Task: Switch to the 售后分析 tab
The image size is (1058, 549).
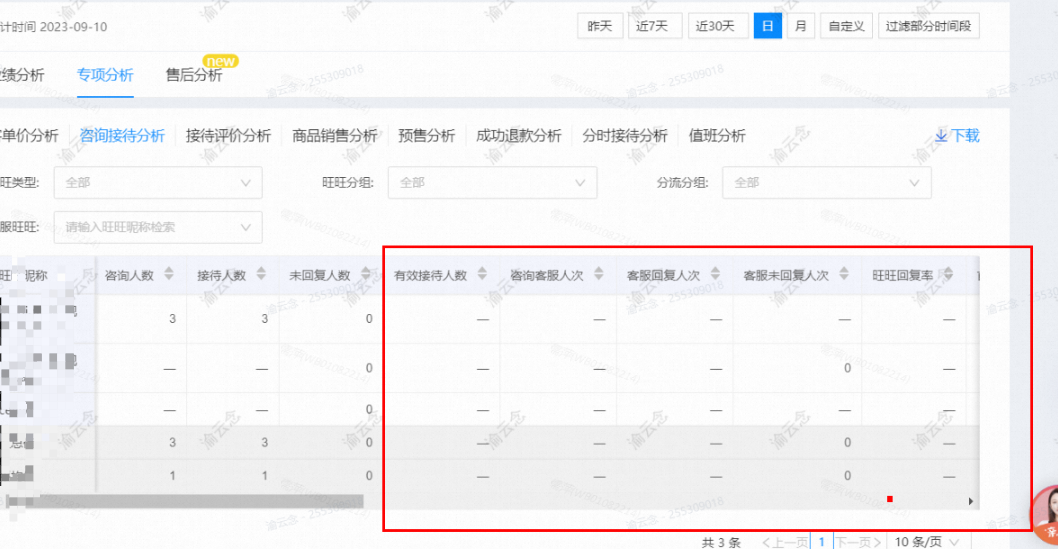Action: 194,75
